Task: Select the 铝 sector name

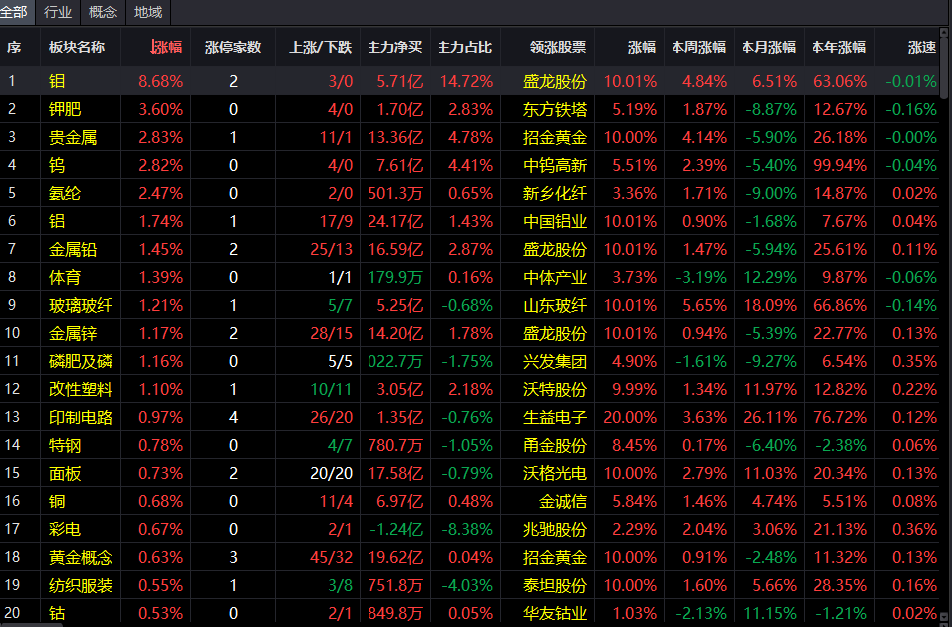Action: 57,221
